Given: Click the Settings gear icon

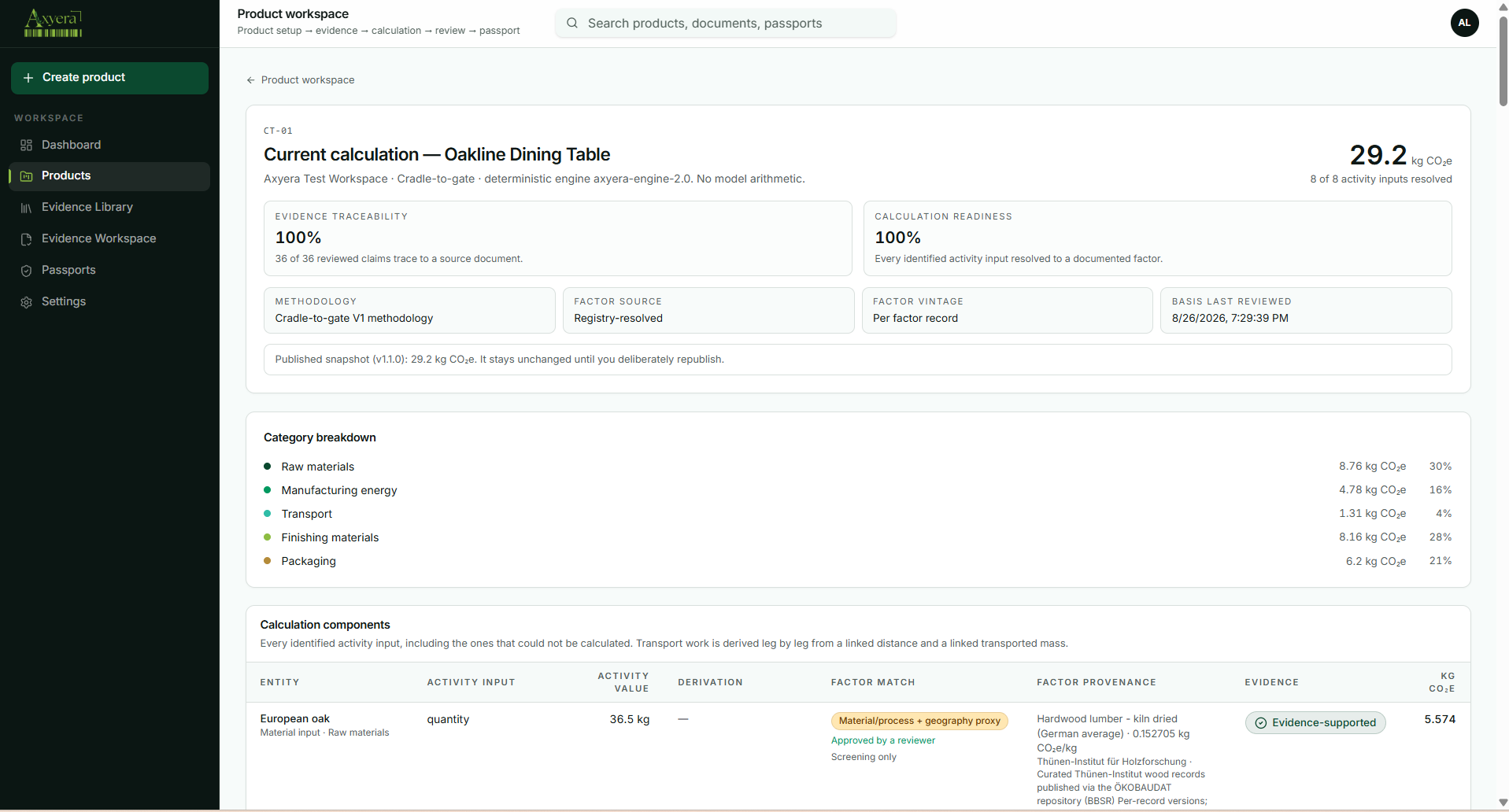Looking at the screenshot, I should coord(26,302).
